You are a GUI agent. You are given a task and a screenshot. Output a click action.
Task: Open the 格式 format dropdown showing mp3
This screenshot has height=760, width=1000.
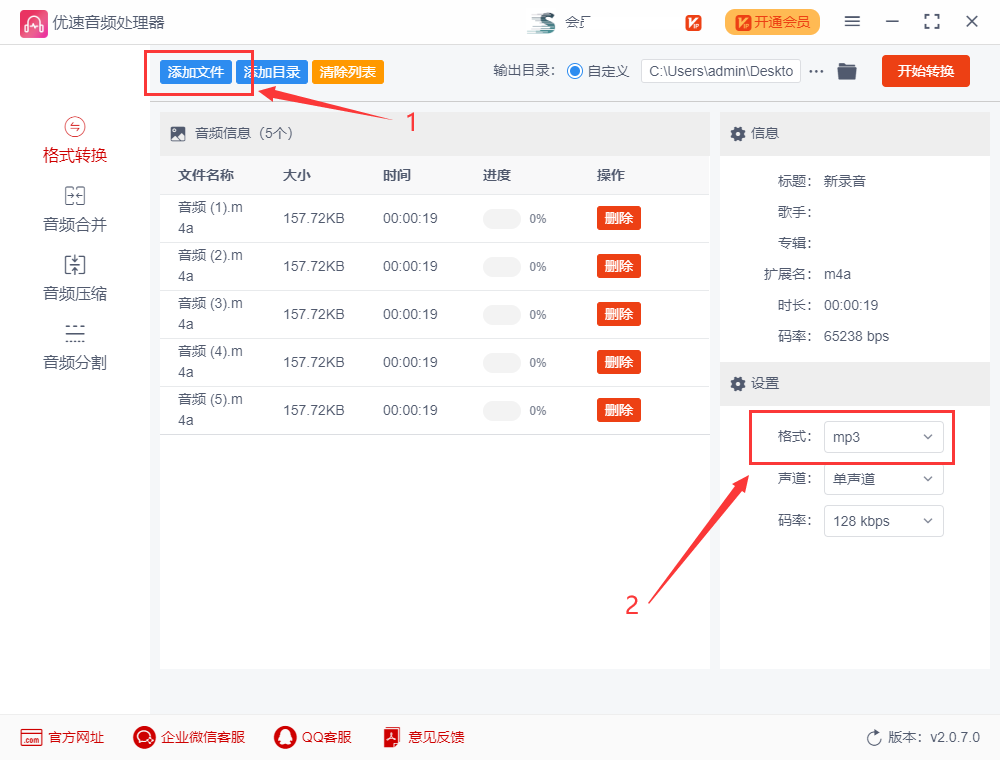coord(884,437)
